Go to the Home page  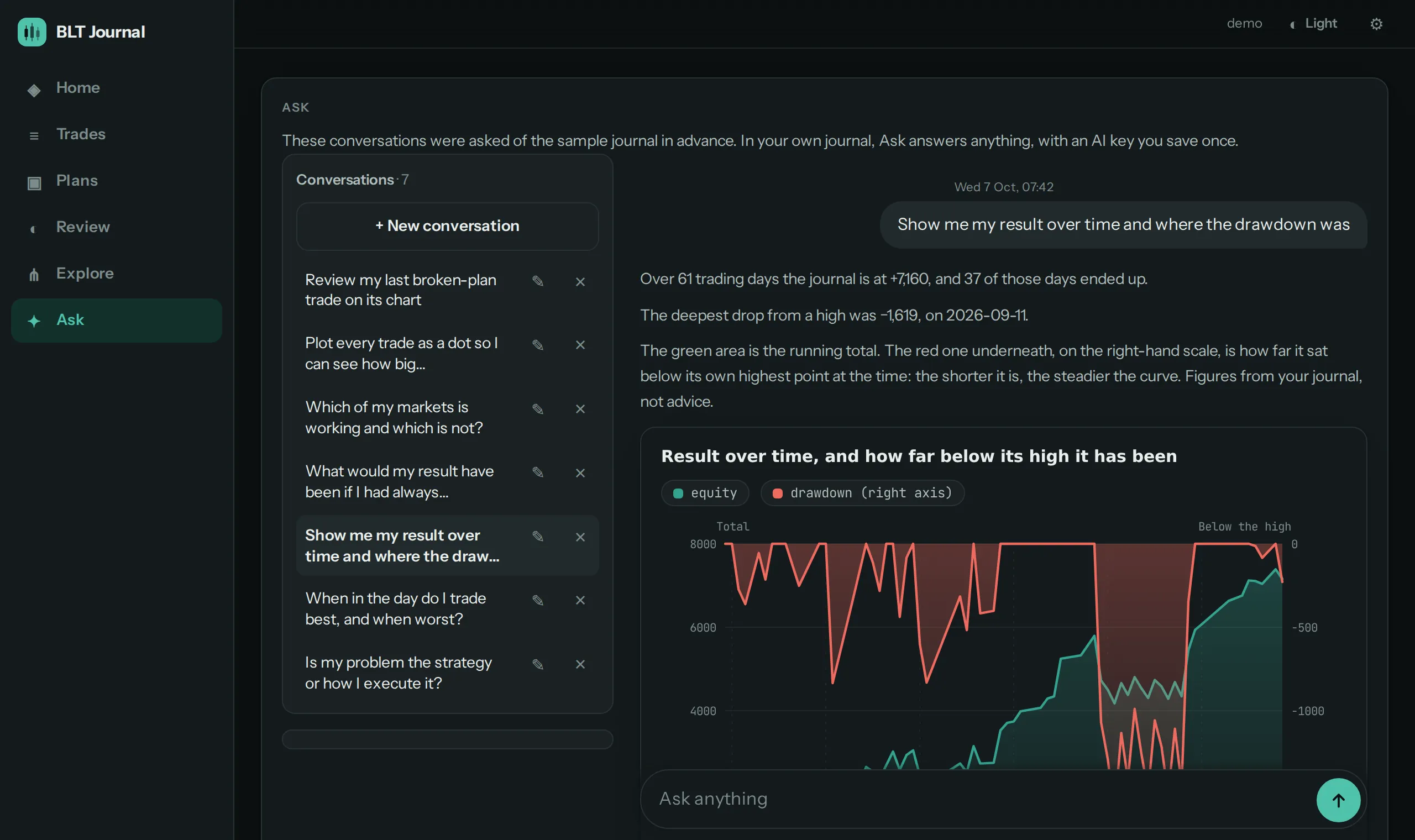tap(116, 88)
